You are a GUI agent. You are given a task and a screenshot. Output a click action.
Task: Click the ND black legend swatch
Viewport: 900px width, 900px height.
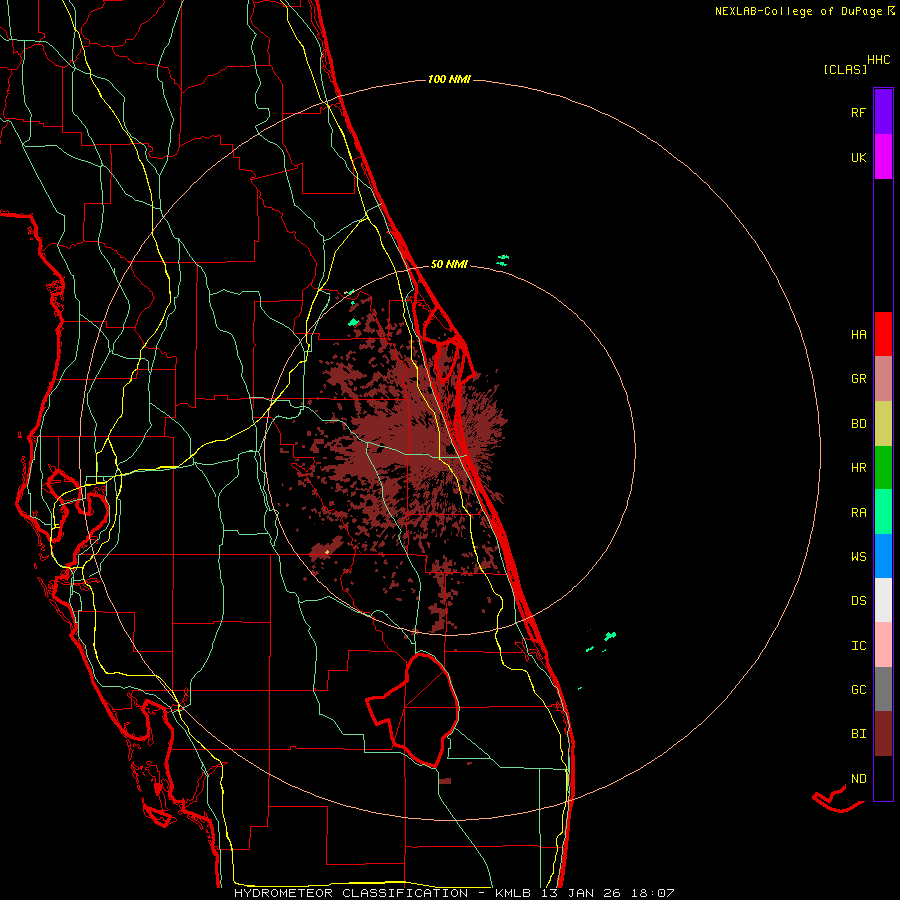pyautogui.click(x=883, y=778)
